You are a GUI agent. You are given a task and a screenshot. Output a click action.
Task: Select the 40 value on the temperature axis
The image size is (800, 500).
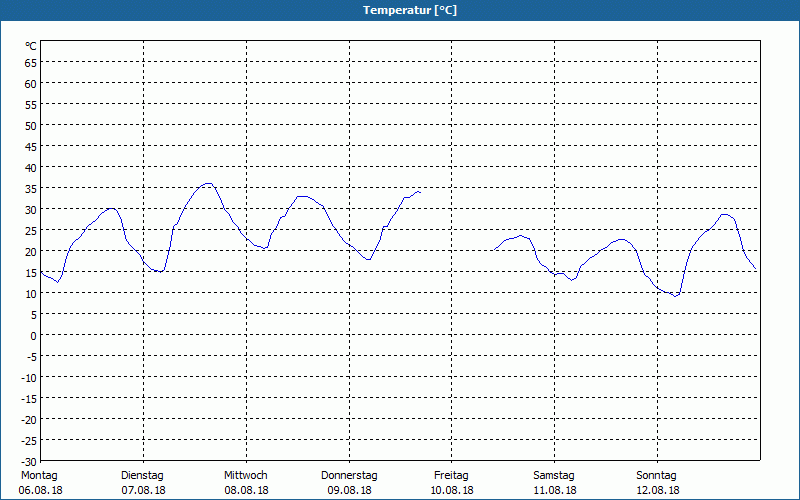coord(31,168)
